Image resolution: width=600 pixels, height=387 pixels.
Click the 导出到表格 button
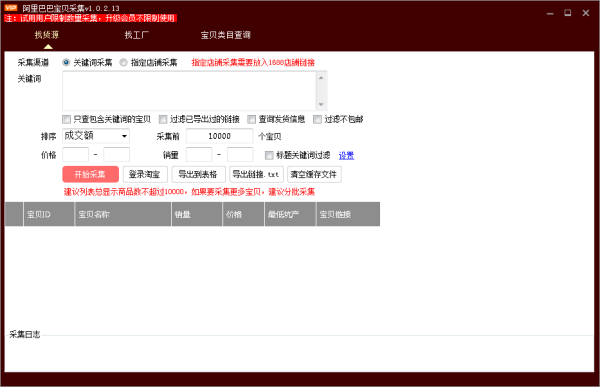click(198, 174)
